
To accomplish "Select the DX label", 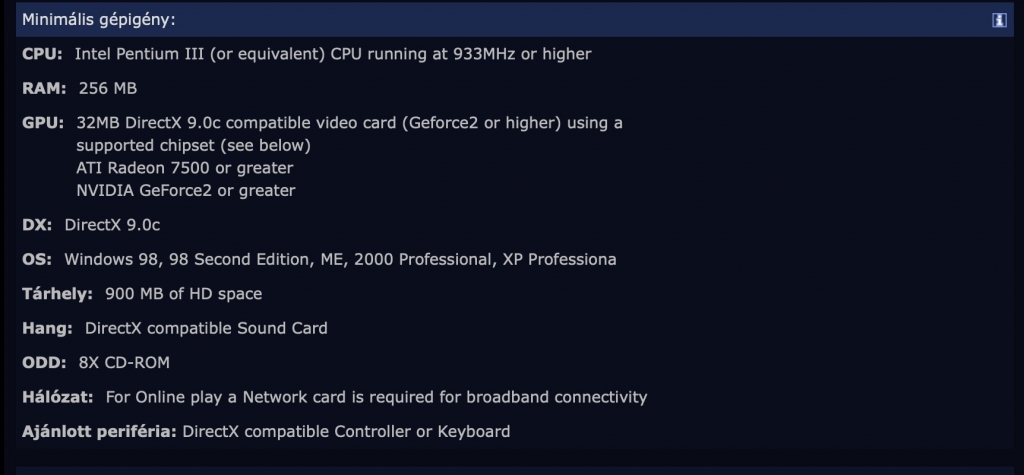I will point(37,225).
